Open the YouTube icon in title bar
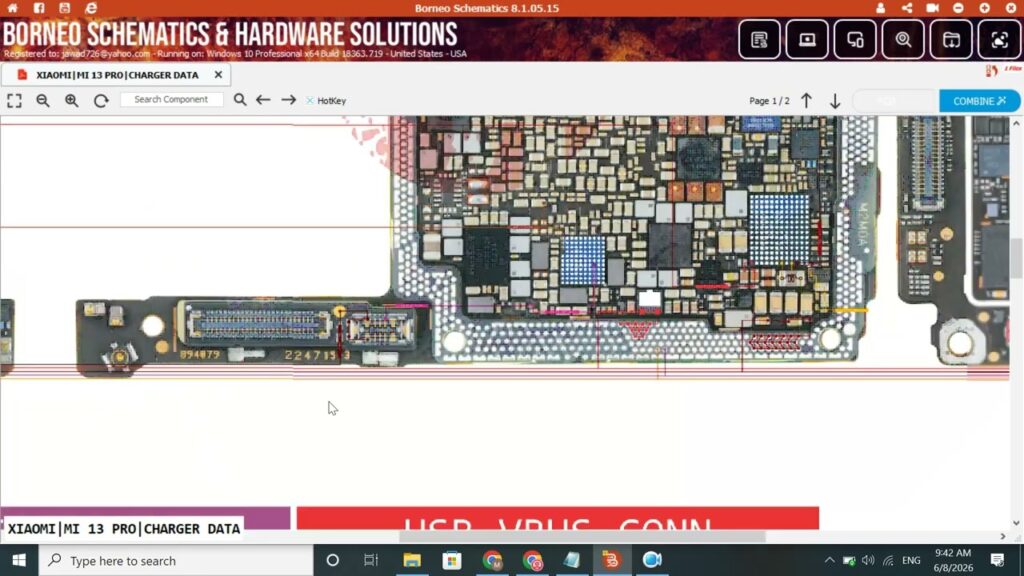The image size is (1024, 576). [64, 8]
